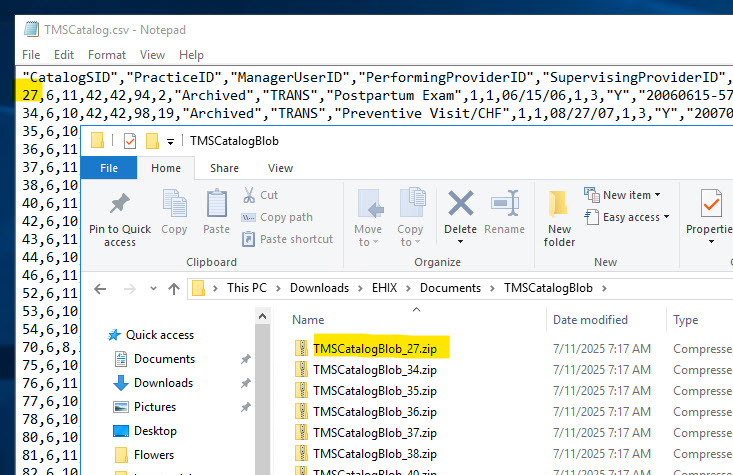The image size is (733, 475).
Task: Click Copy path in the ribbon
Action: click(277, 217)
